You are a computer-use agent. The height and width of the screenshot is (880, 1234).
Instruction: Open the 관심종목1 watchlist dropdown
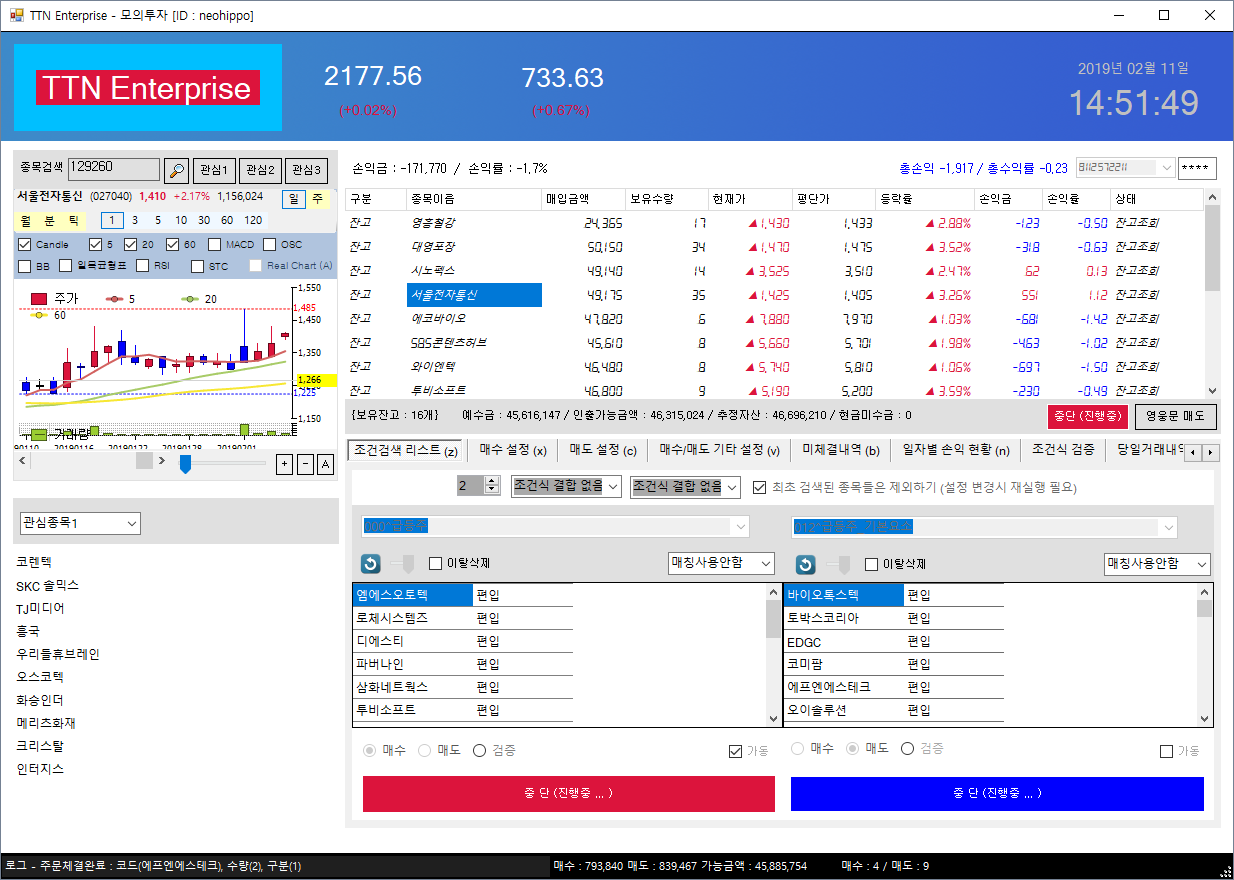click(x=80, y=523)
